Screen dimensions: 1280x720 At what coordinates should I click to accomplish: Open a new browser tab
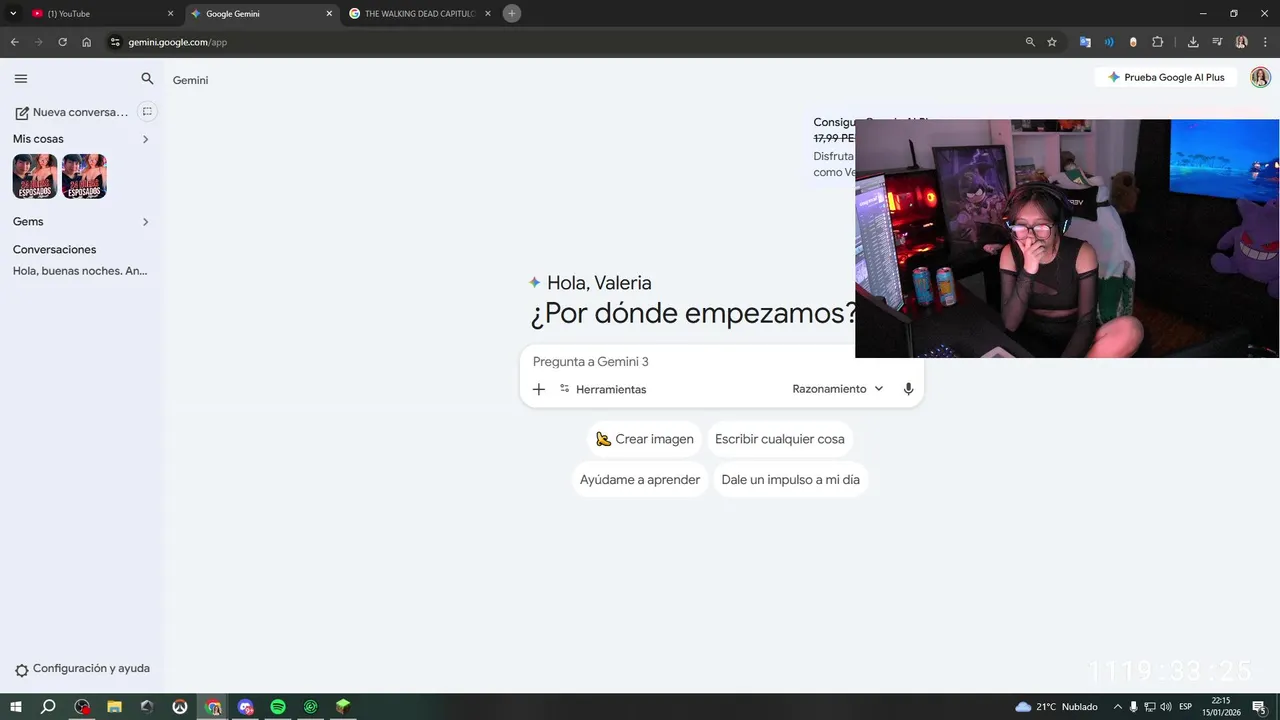click(x=512, y=14)
